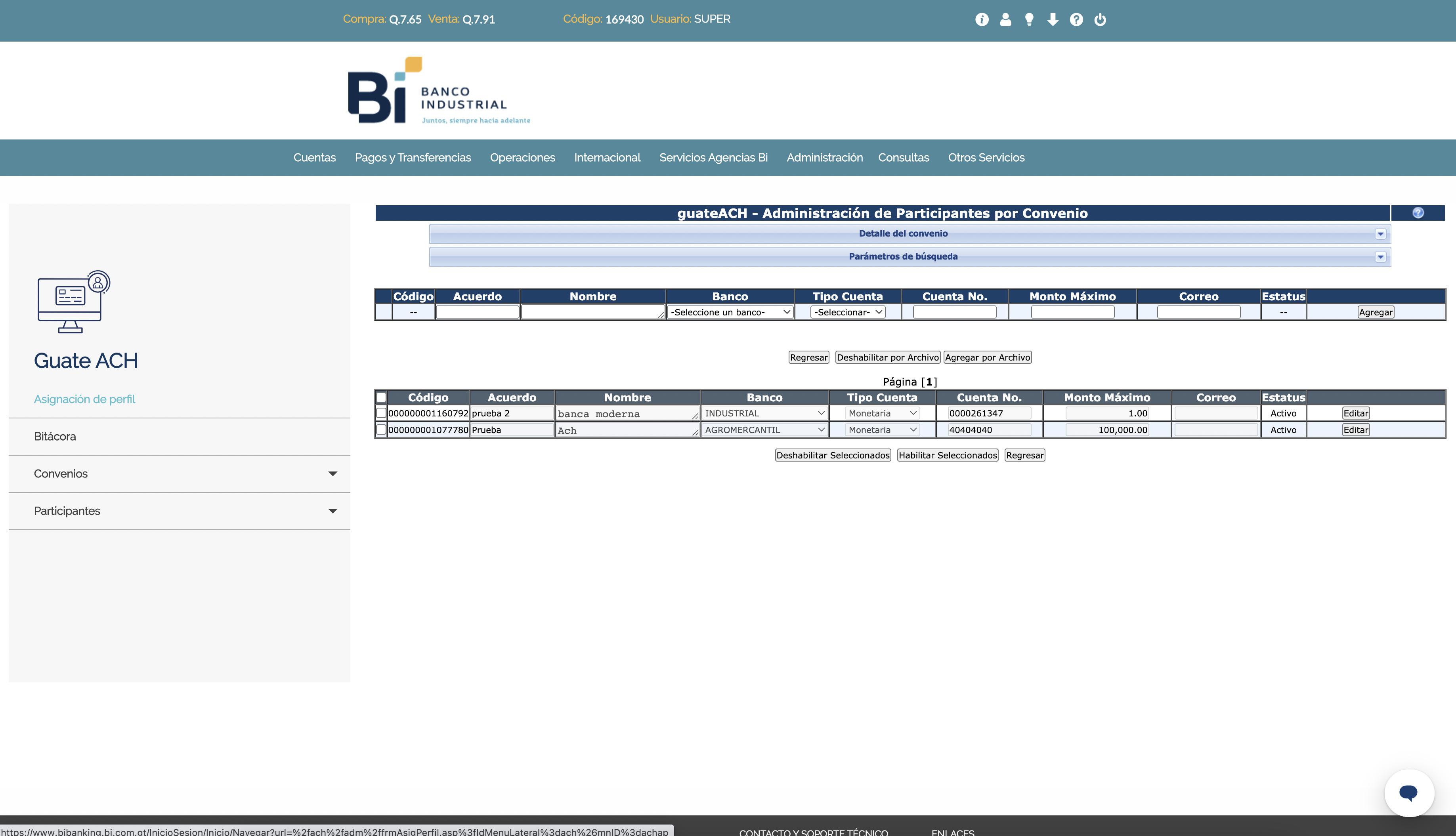Image resolution: width=1456 pixels, height=836 pixels.
Task: Open the Administración menu
Action: pyautogui.click(x=824, y=157)
